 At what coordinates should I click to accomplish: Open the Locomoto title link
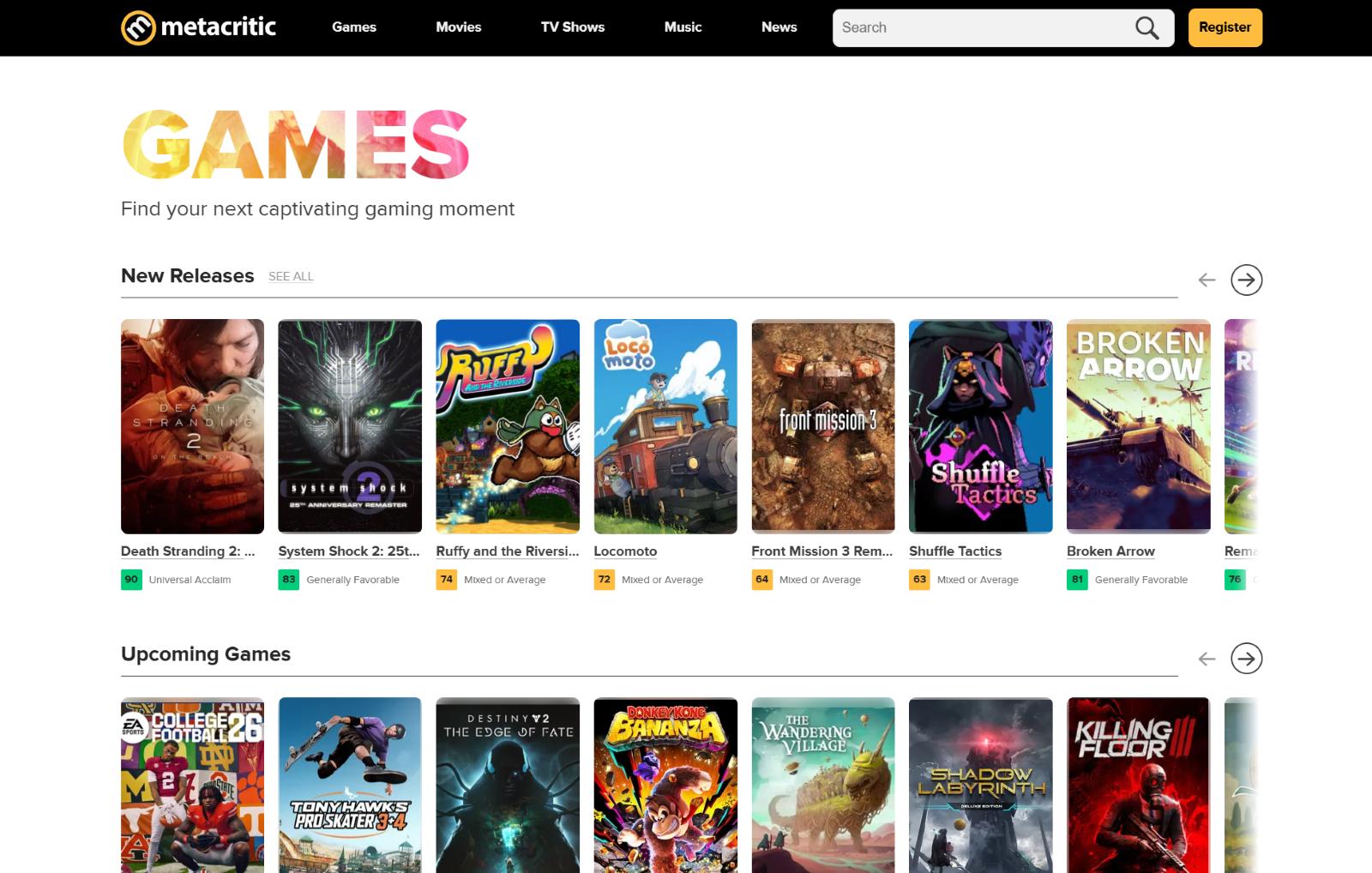tap(625, 551)
